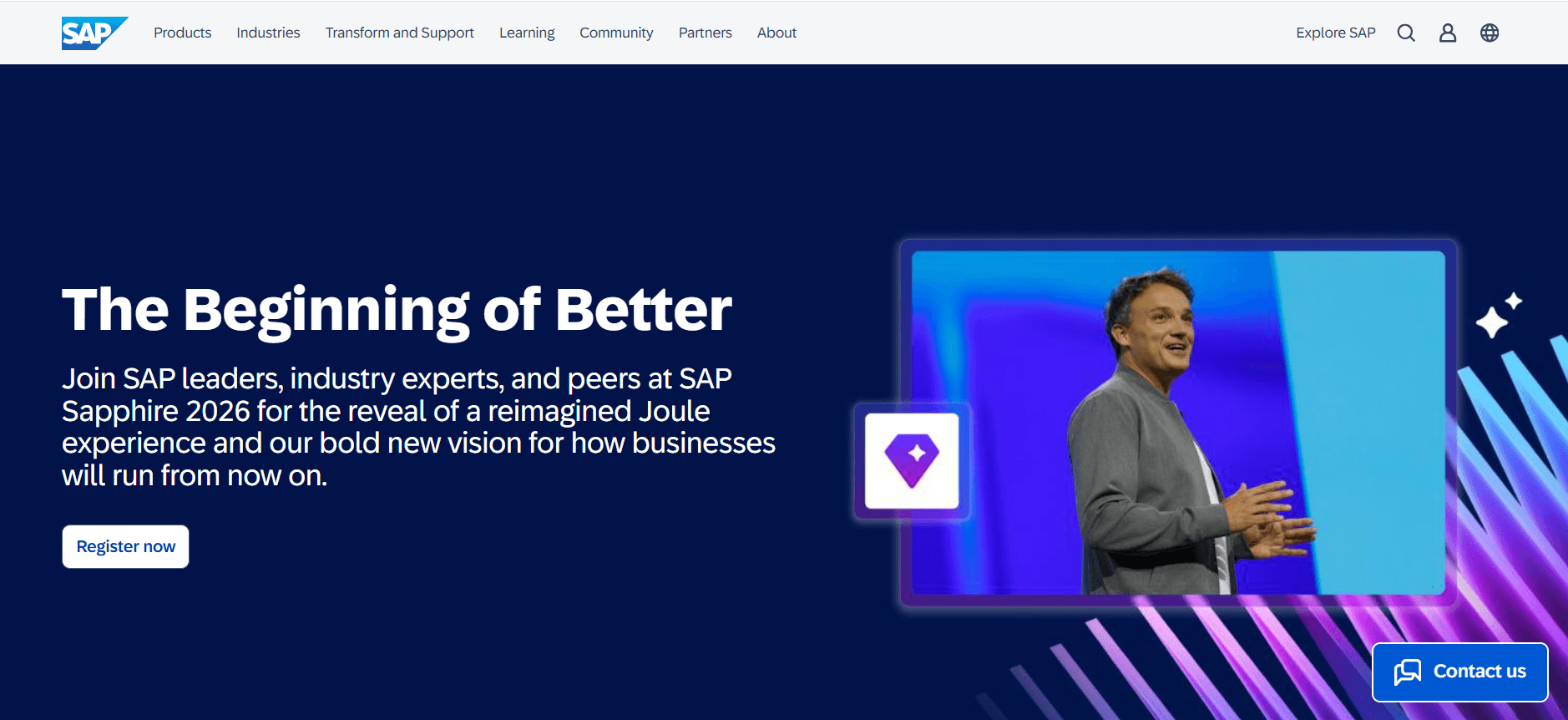Open the Industries menu
Screen dimensions: 1568x720
[x=268, y=33]
